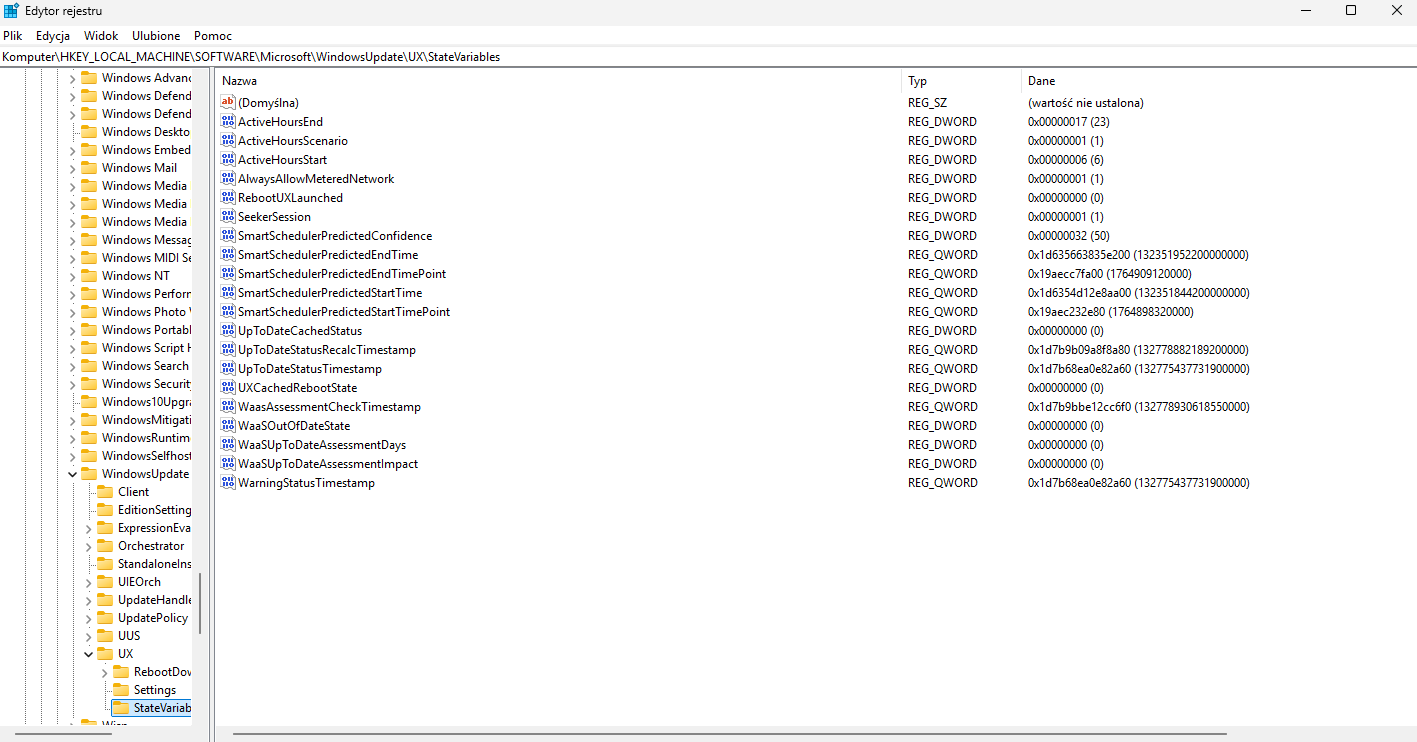
Task: Click the tree pane vertical scrollbar
Action: (x=200, y=603)
